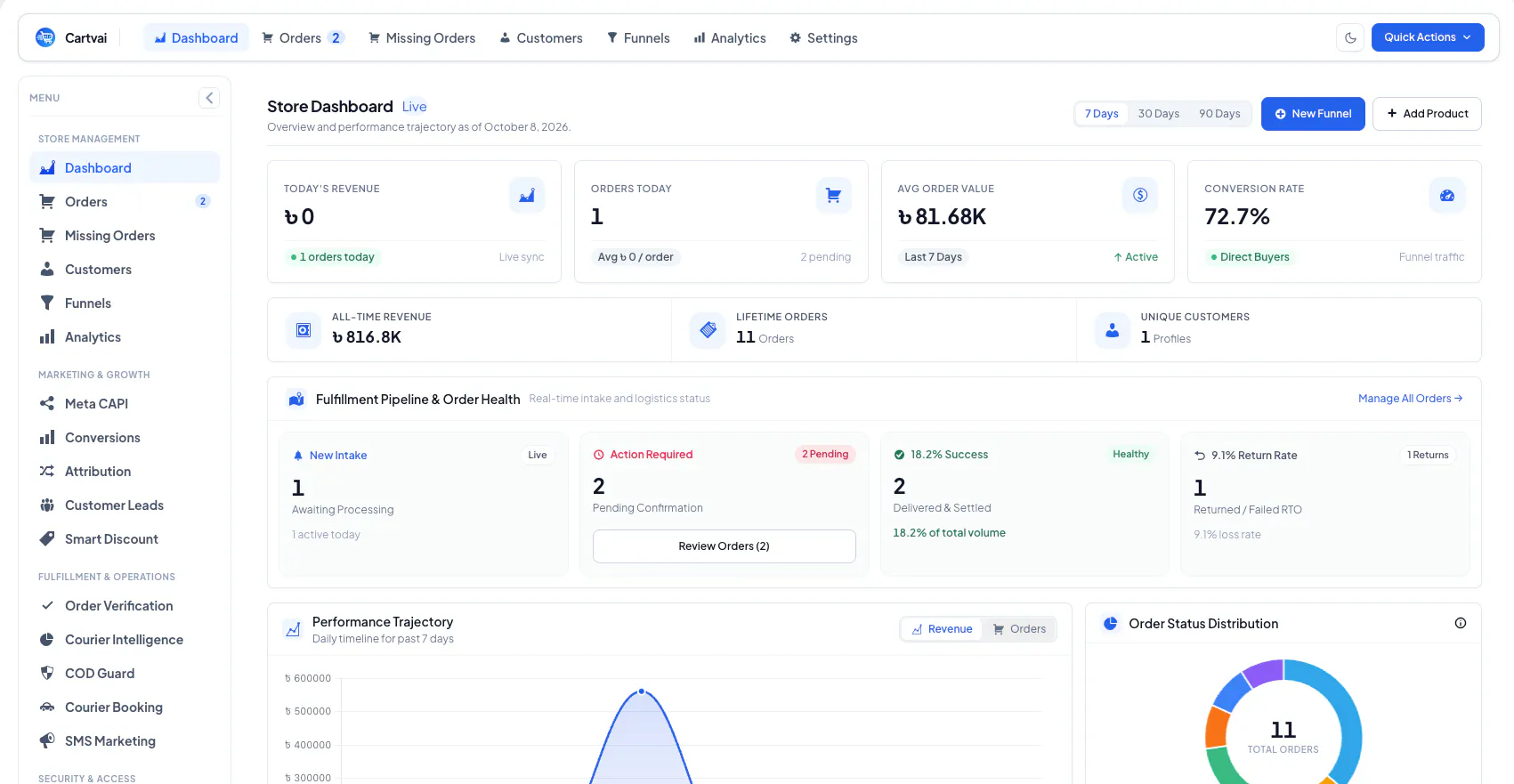Click Today's Revenue chart icon

[527, 195]
